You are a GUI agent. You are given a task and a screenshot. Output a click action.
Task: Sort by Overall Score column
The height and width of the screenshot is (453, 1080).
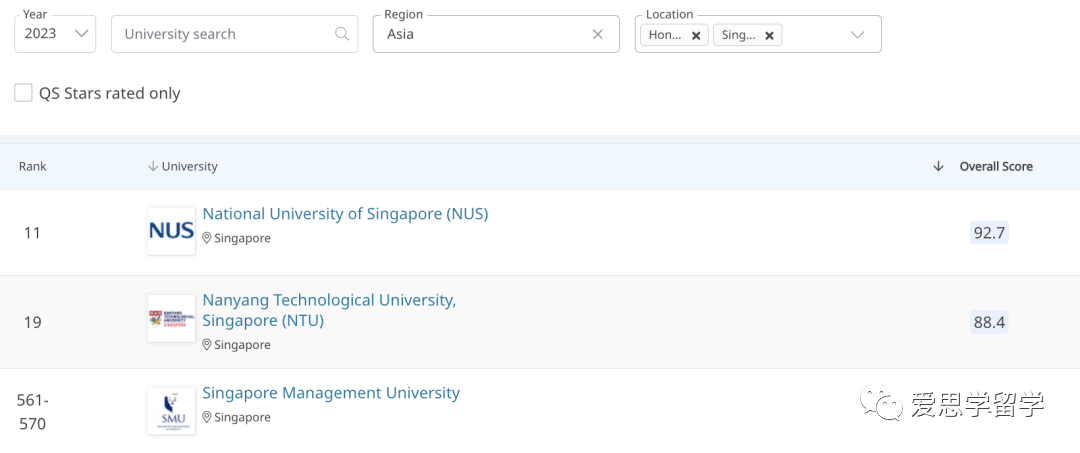tap(996, 167)
